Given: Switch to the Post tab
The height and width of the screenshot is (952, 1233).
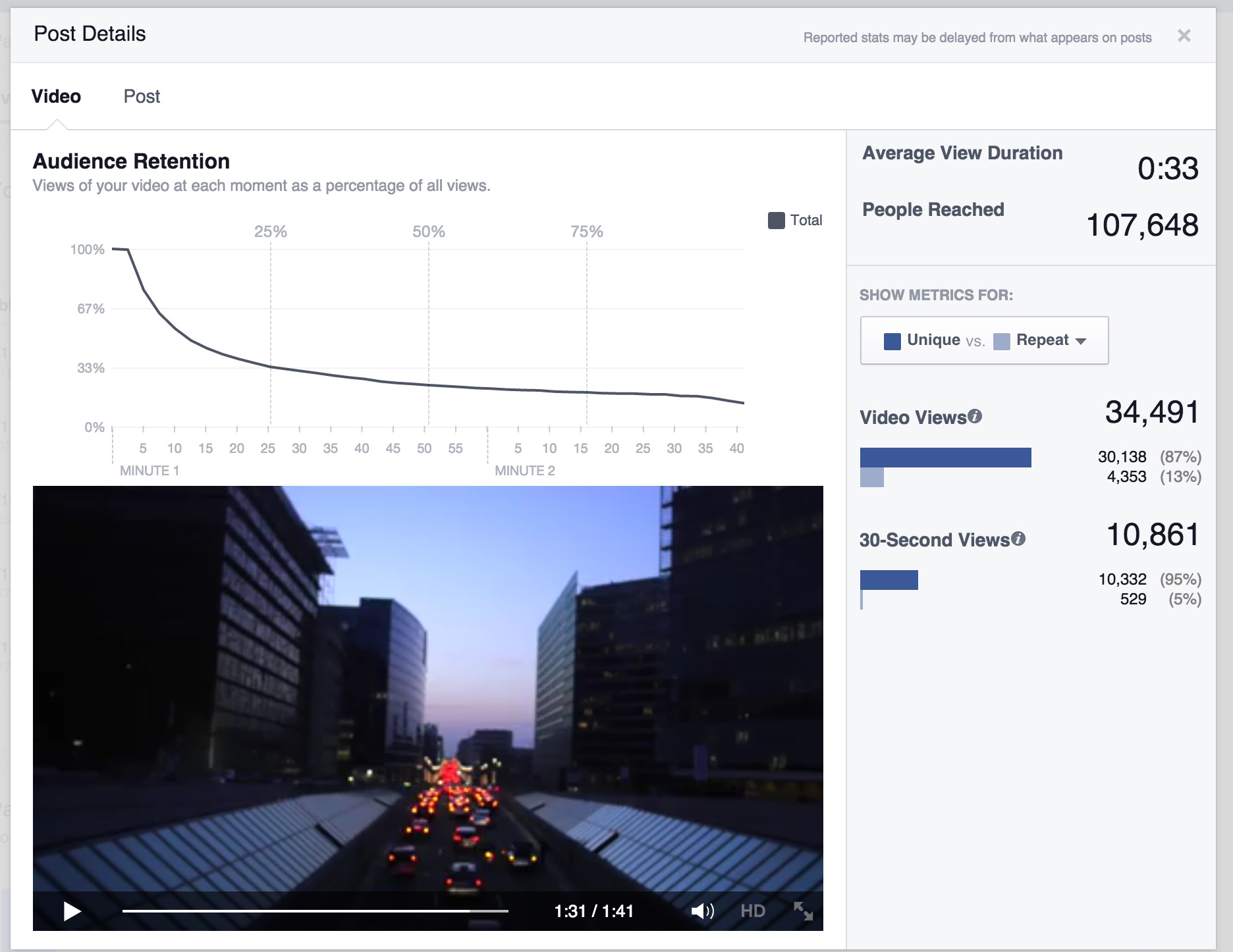Looking at the screenshot, I should [x=142, y=97].
